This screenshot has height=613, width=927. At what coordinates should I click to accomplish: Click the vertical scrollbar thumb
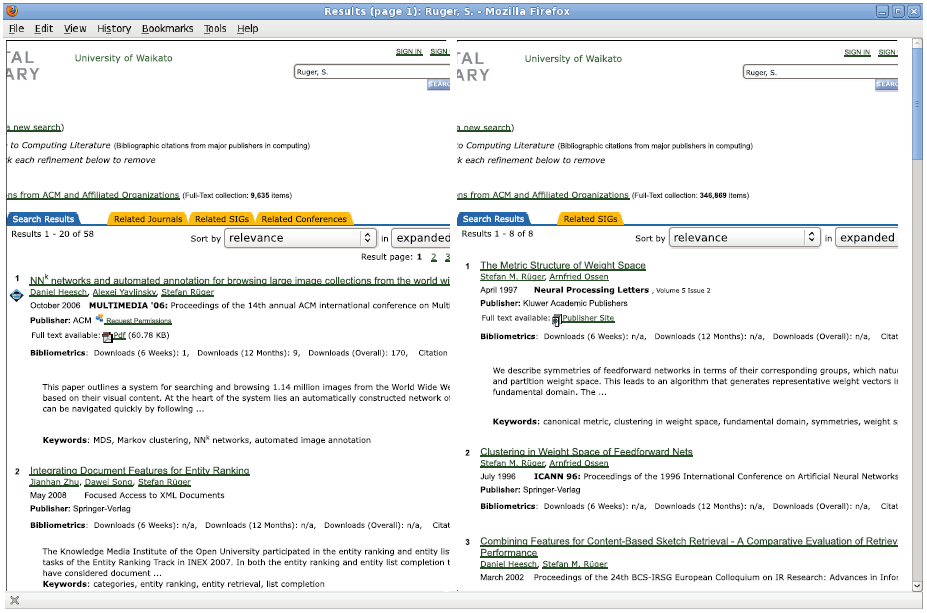pos(917,103)
